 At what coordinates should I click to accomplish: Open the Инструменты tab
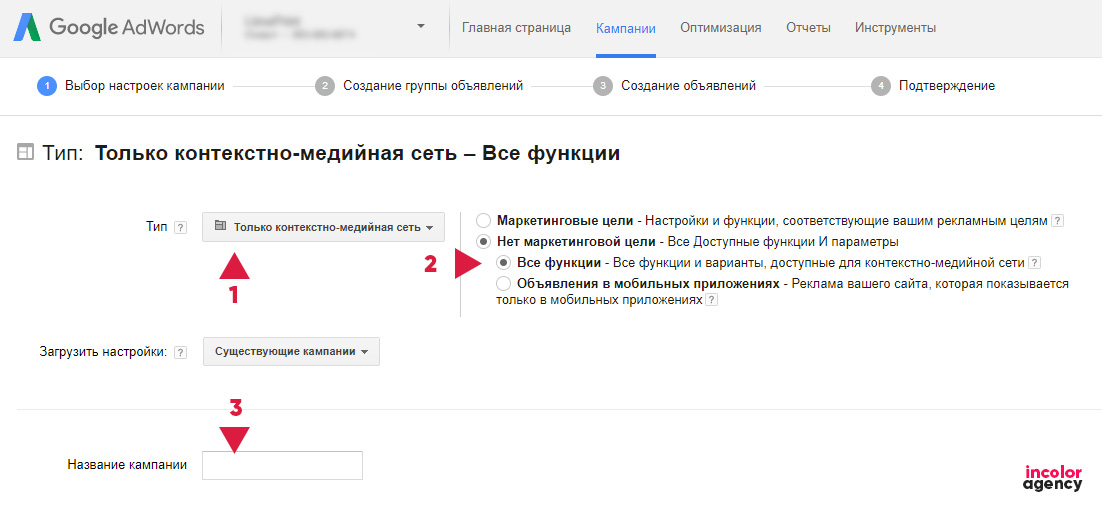pyautogui.click(x=895, y=28)
